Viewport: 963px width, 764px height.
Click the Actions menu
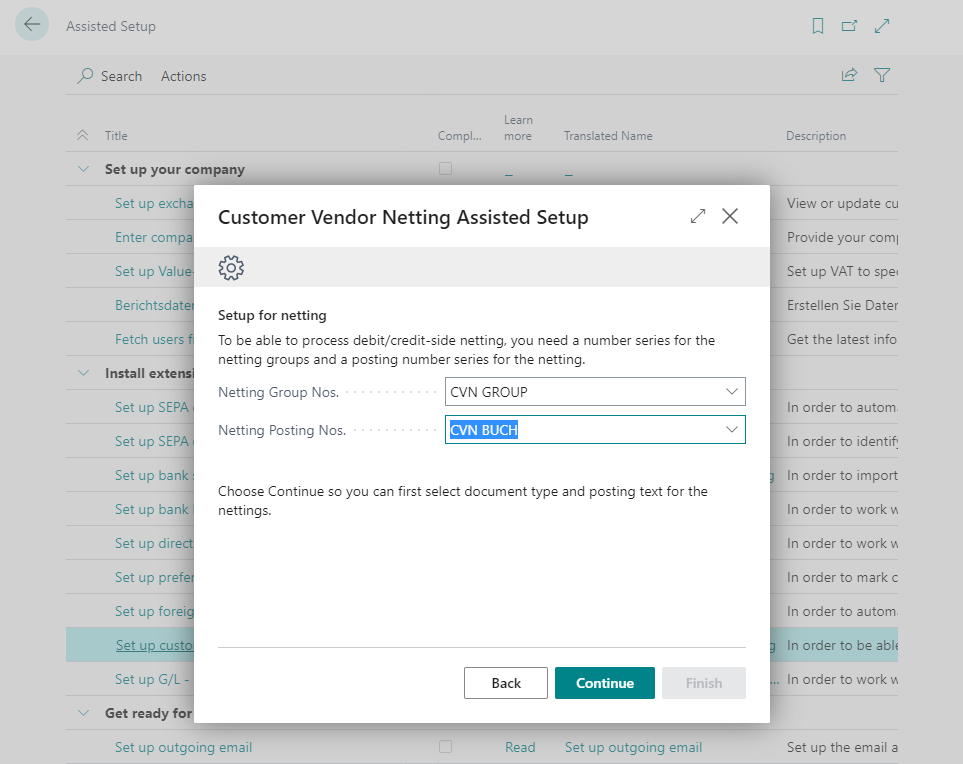183,75
